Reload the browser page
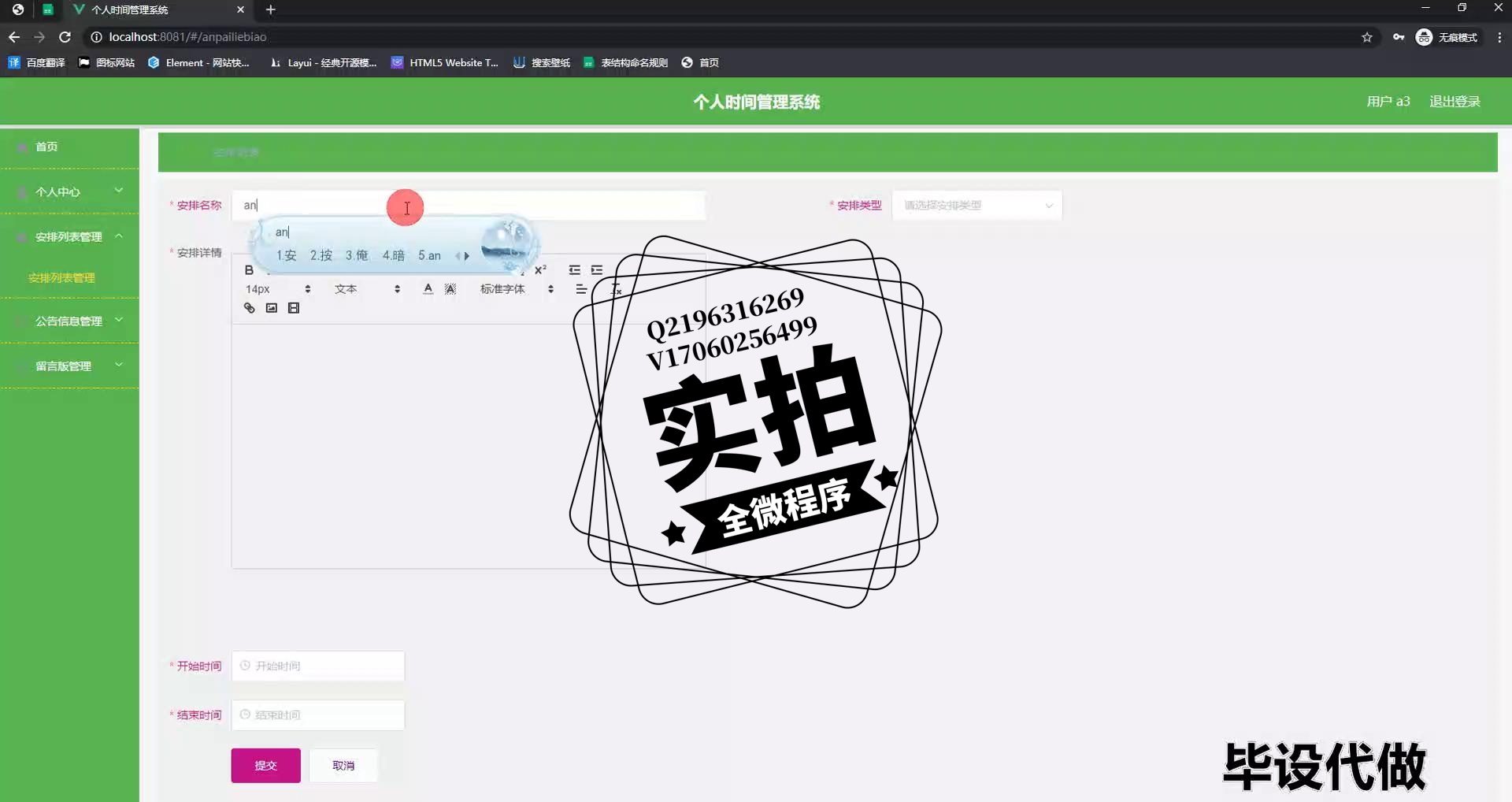The height and width of the screenshot is (802, 1512). (x=65, y=37)
